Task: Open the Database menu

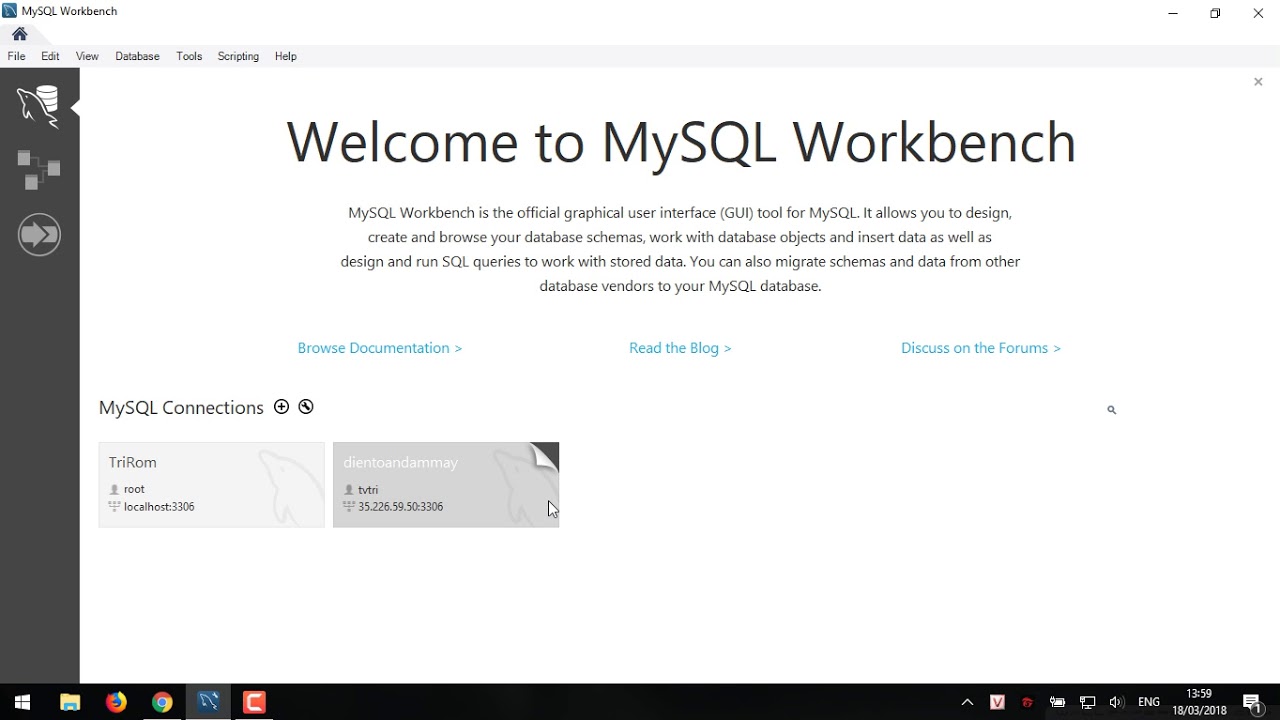Action: [x=137, y=56]
